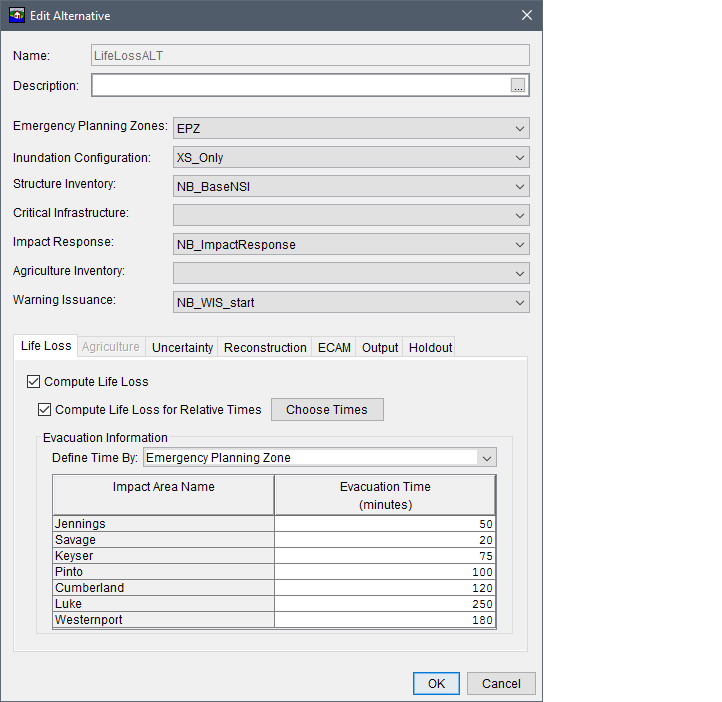This screenshot has width=722, height=702.
Task: Switch to the Holdout tab
Action: 431,348
